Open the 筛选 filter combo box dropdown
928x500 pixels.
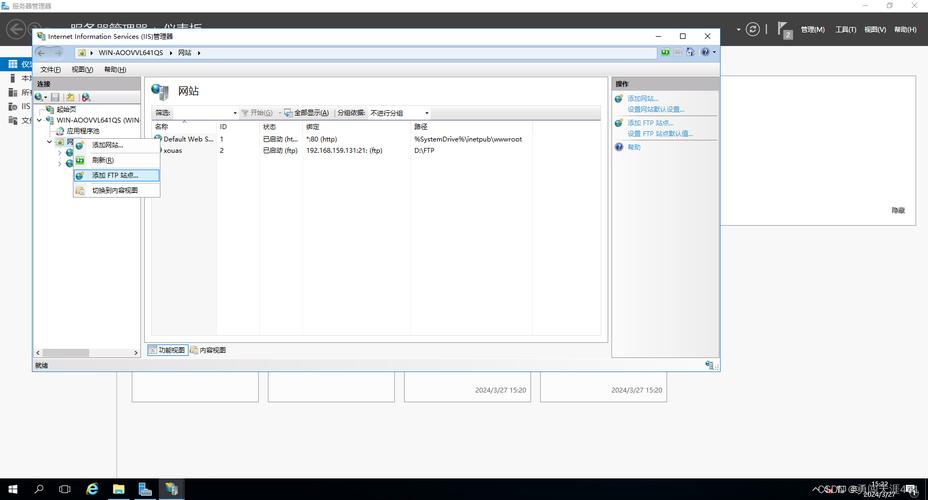[235, 113]
